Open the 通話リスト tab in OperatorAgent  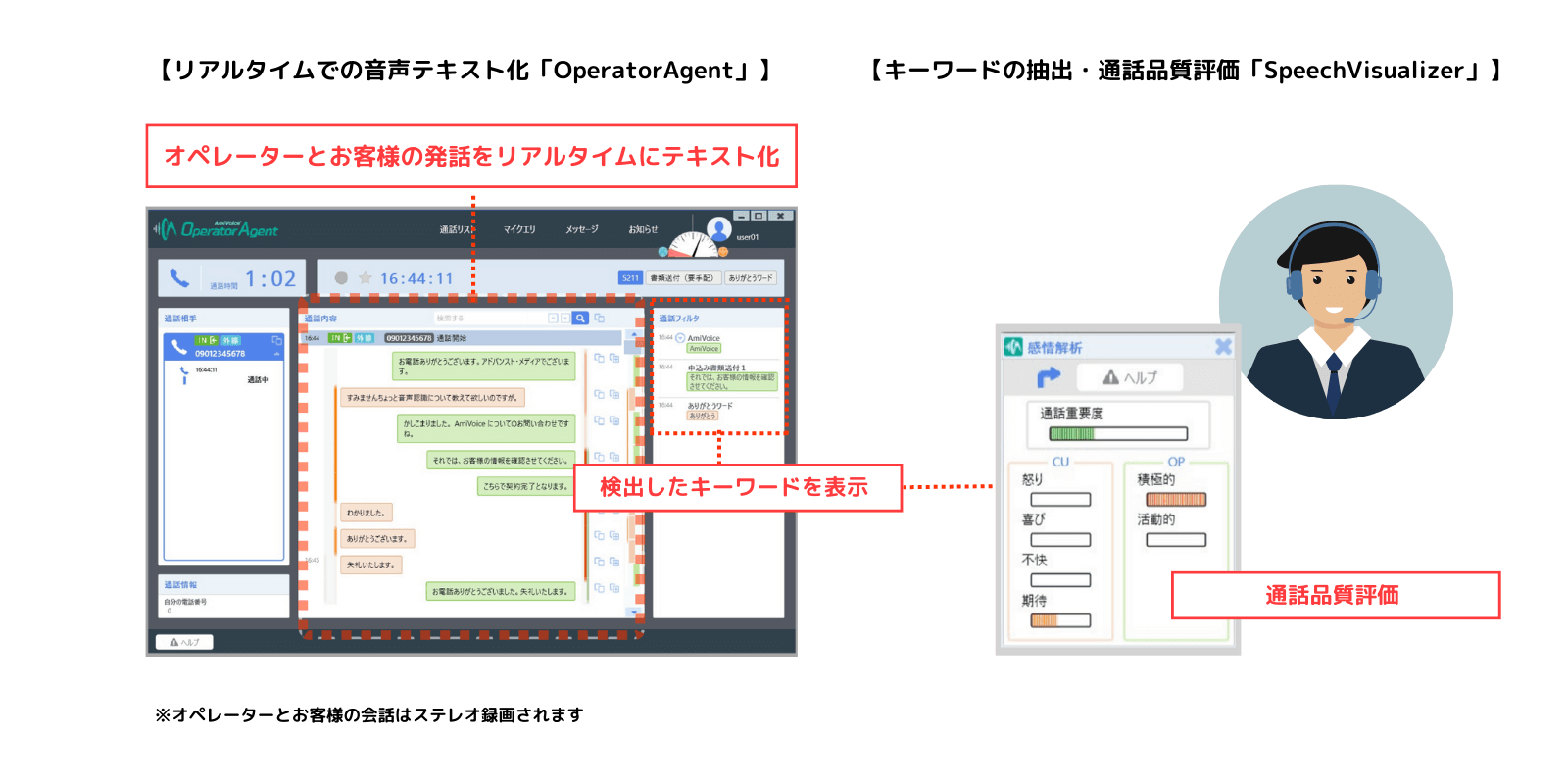click(x=456, y=229)
